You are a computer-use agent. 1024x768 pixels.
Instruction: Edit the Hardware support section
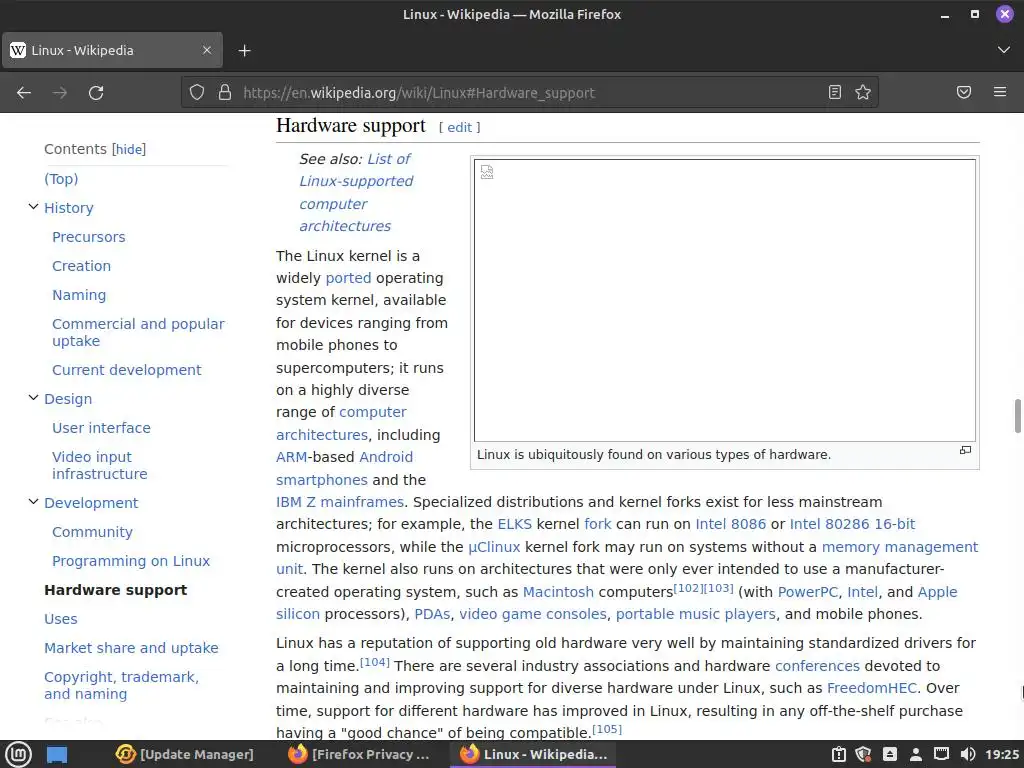(x=459, y=127)
